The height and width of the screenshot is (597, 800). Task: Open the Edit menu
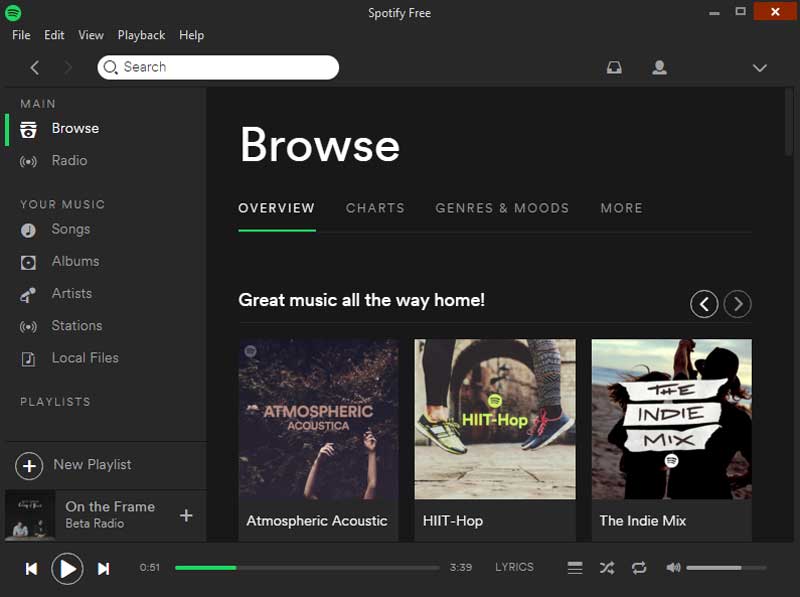pos(54,35)
